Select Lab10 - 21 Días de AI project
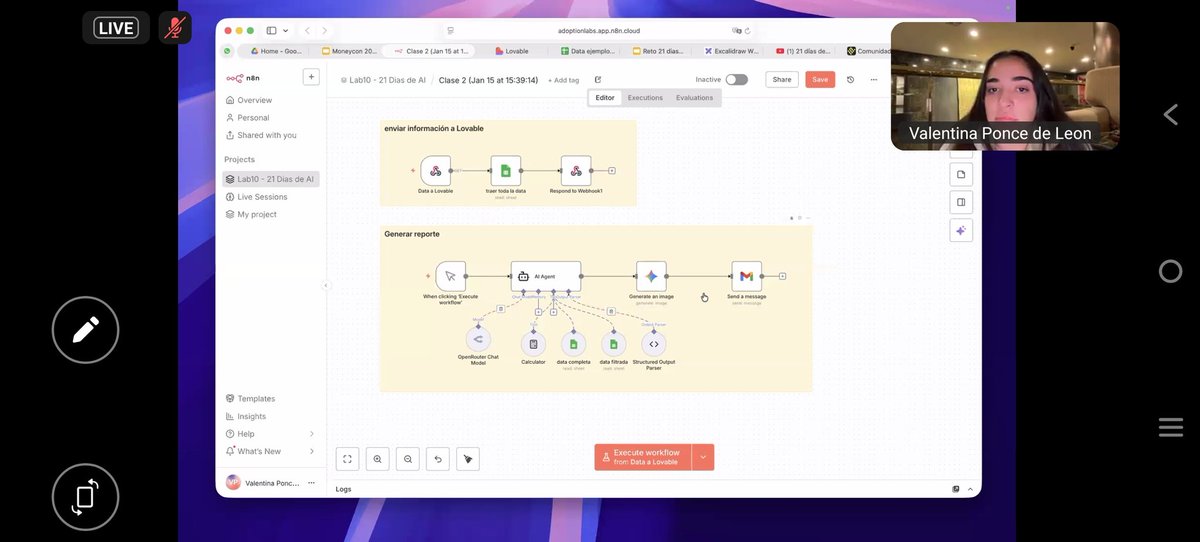Viewport: 1200px width, 542px height. pos(270,179)
